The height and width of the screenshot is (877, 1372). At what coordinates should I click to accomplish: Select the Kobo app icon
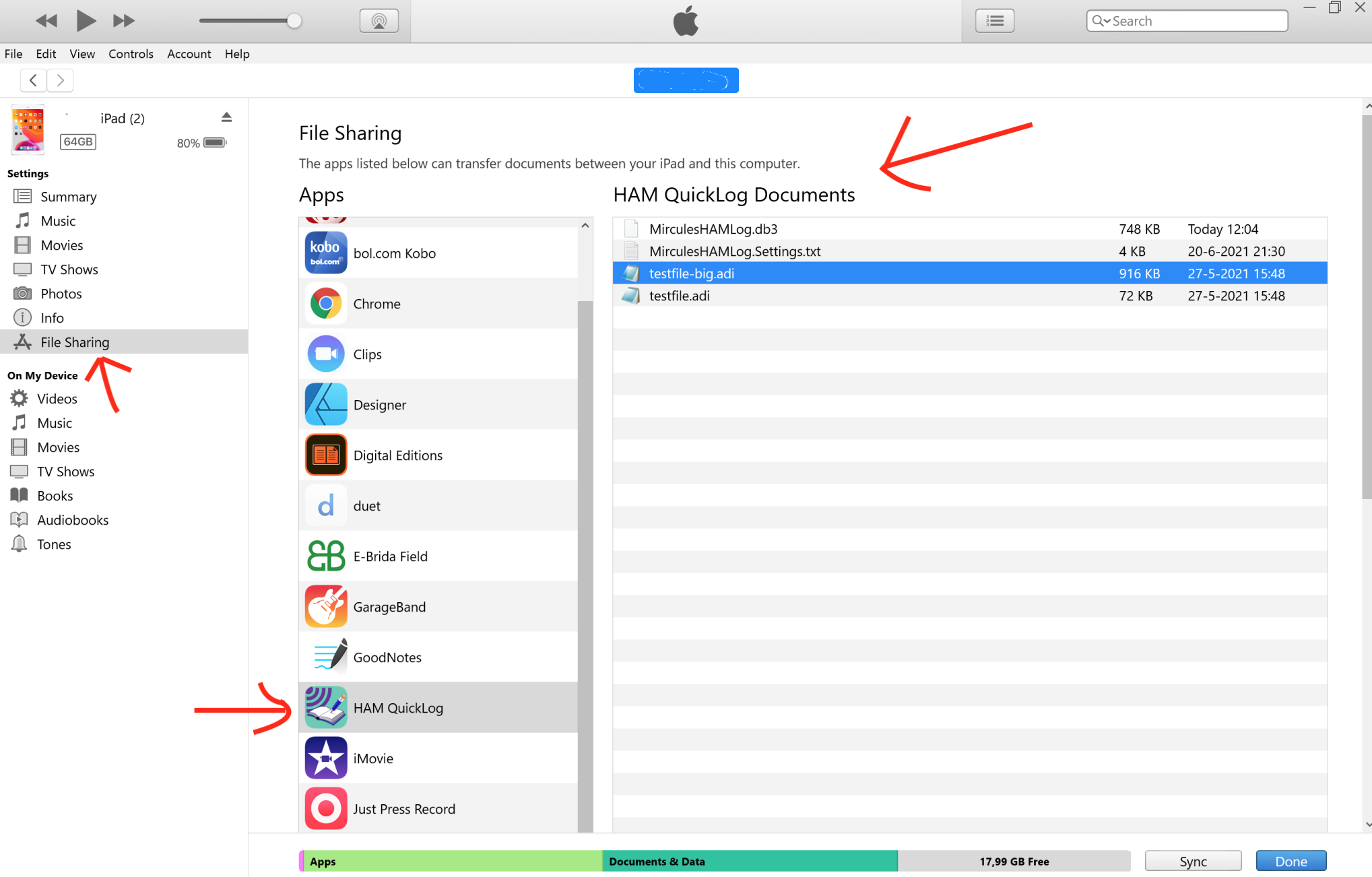[x=325, y=252]
